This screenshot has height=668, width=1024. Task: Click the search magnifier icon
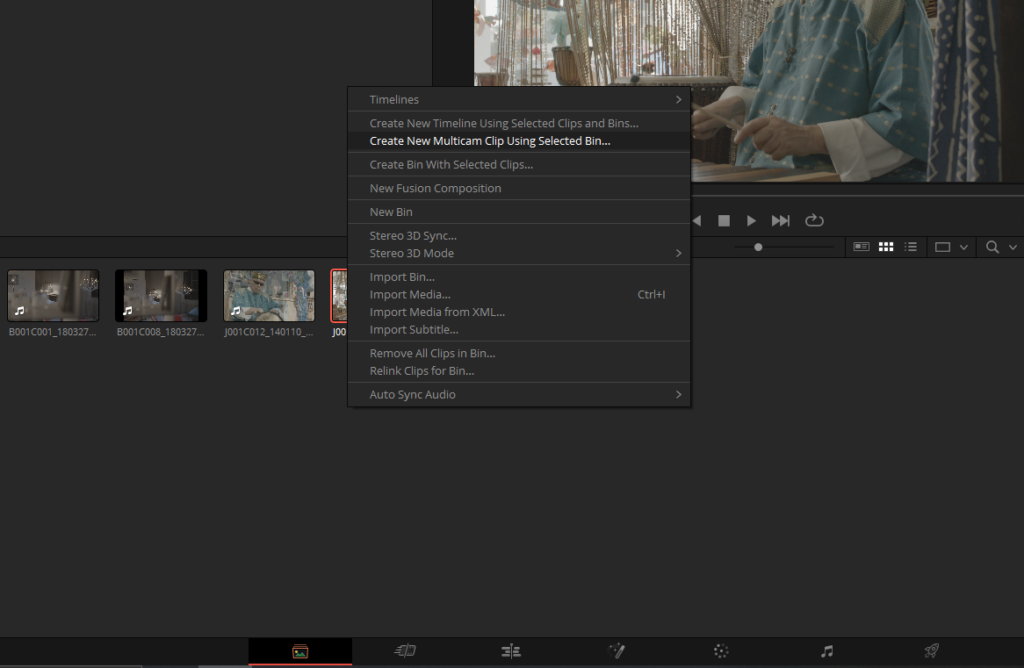(x=992, y=247)
